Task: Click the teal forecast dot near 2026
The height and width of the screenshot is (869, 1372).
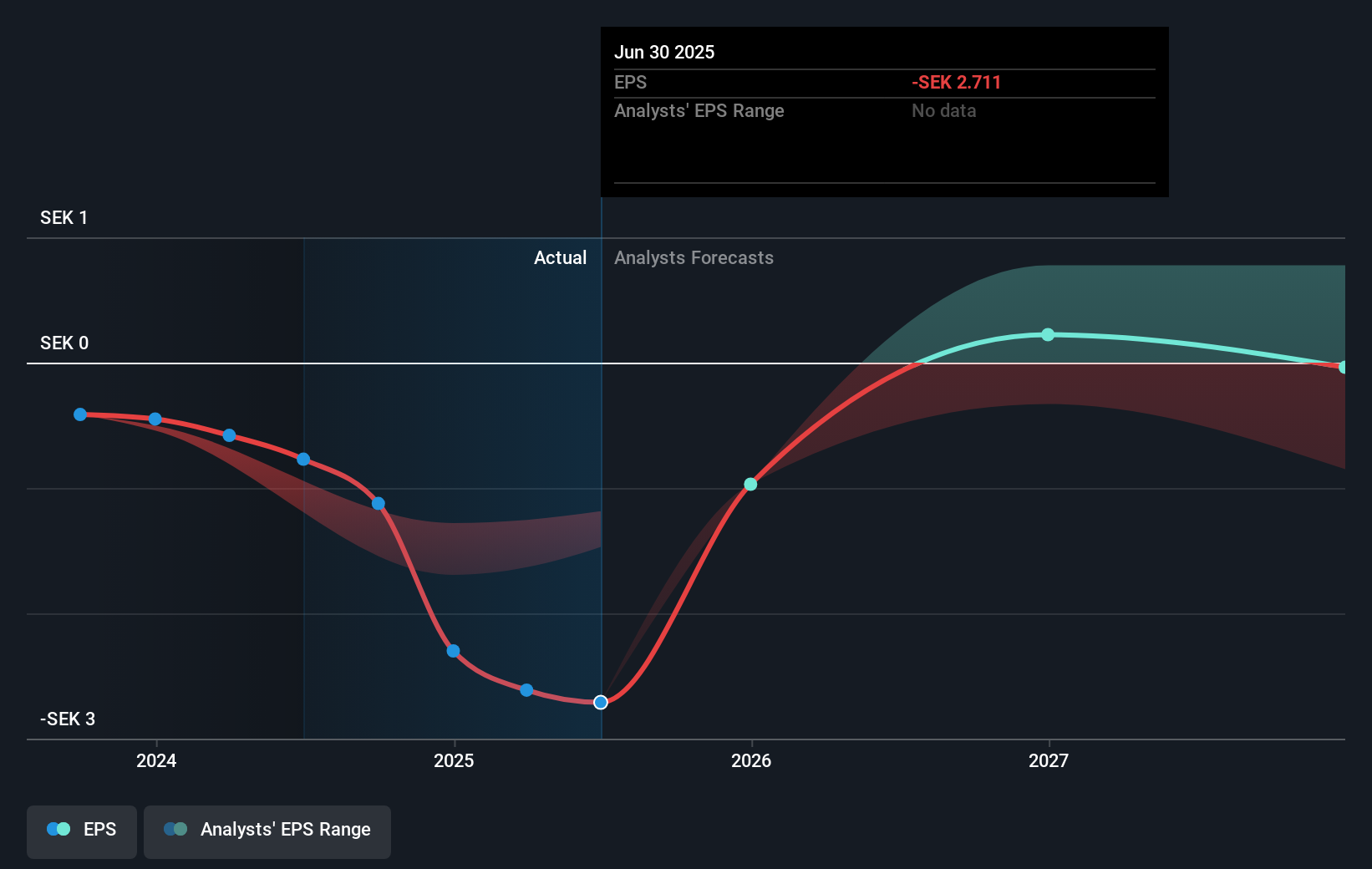Action: 750,484
